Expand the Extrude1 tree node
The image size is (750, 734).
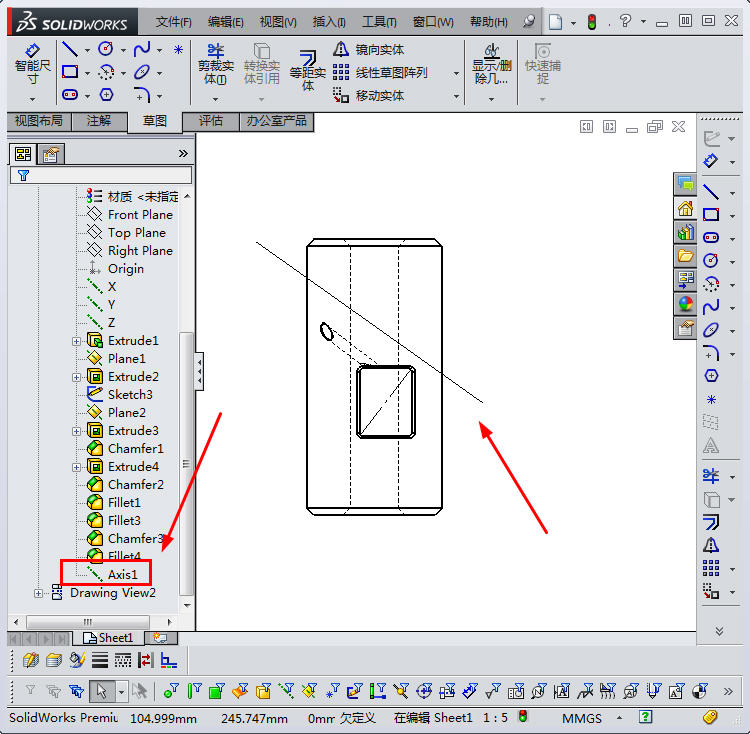(x=77, y=341)
